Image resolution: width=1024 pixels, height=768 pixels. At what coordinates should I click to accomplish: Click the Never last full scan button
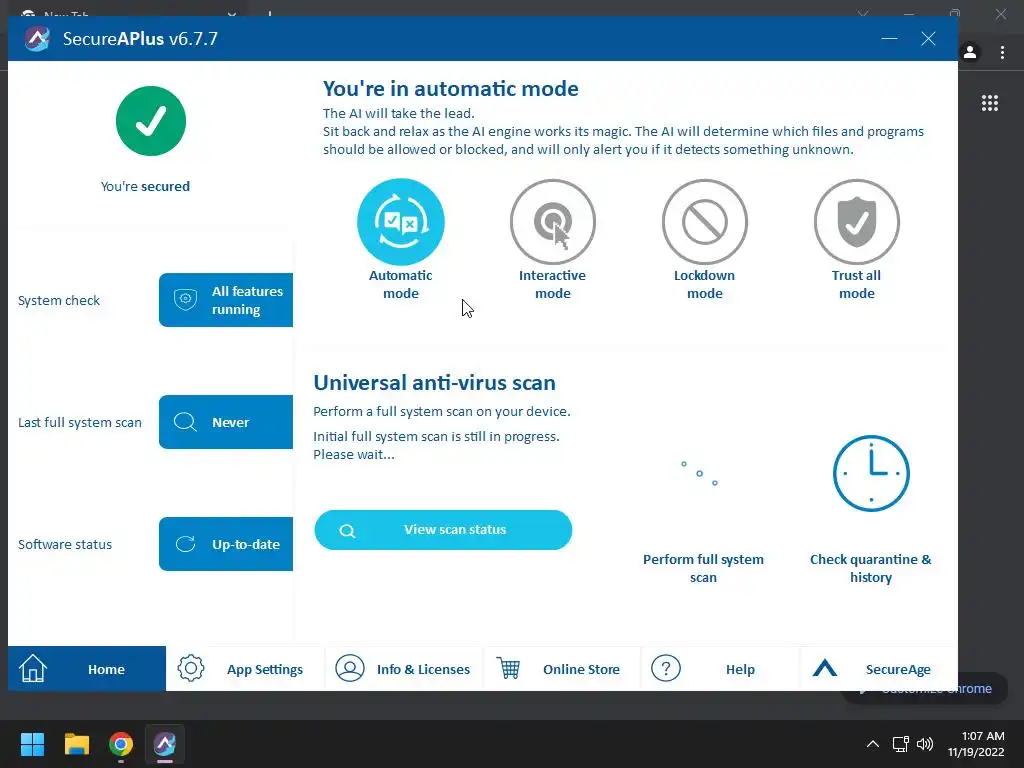click(226, 422)
